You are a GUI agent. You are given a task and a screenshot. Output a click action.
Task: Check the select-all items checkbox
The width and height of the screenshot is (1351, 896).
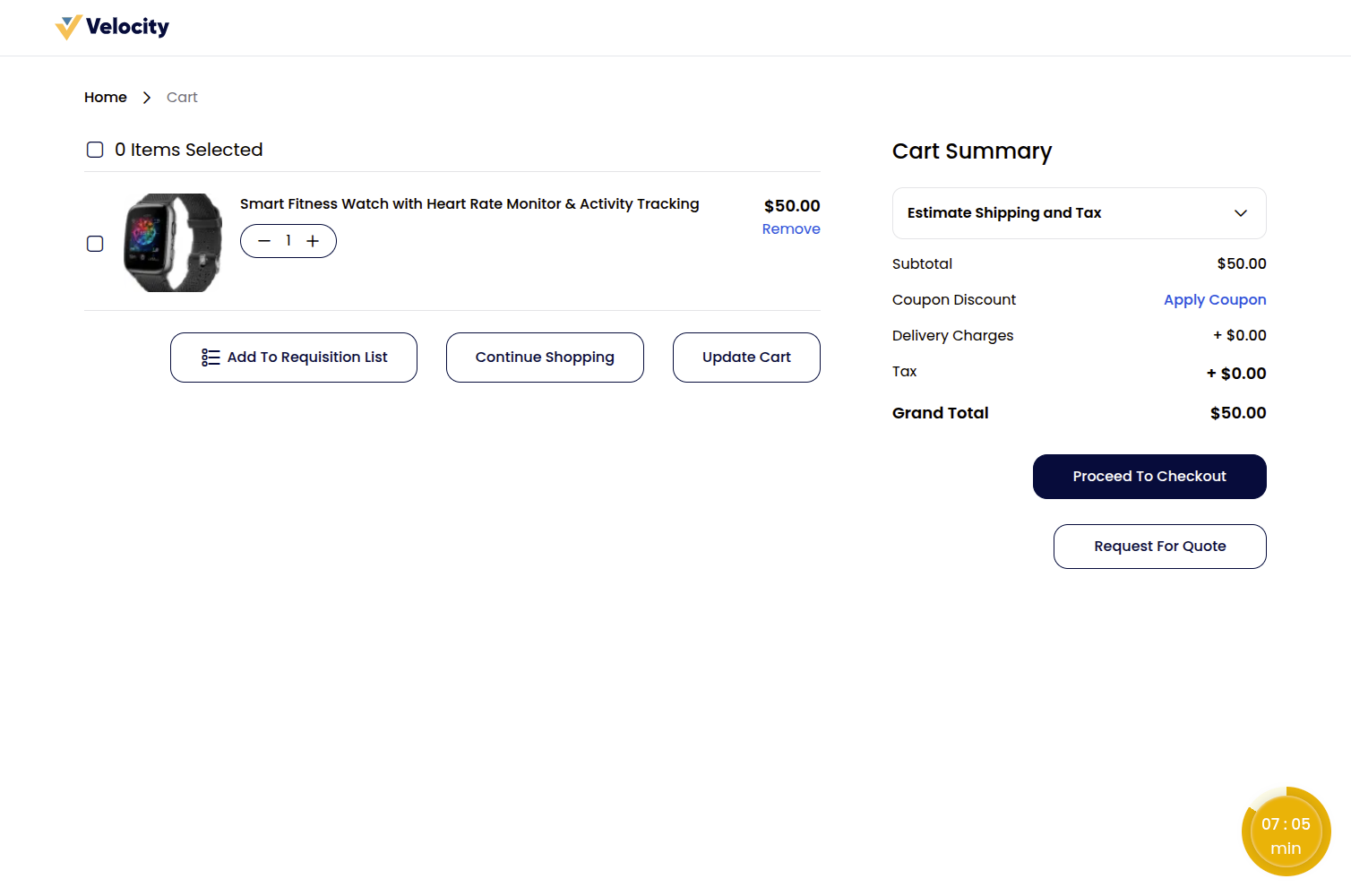pyautogui.click(x=95, y=150)
